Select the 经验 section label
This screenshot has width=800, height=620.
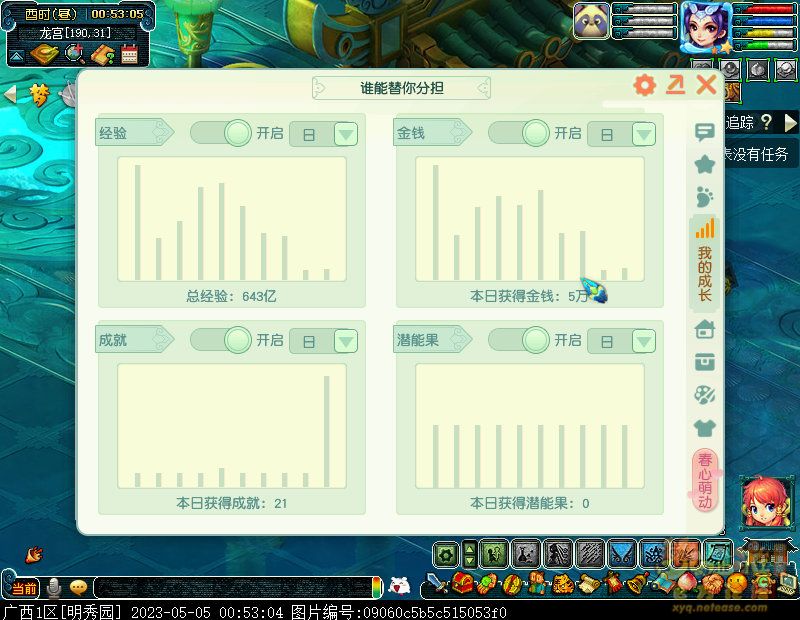point(134,133)
